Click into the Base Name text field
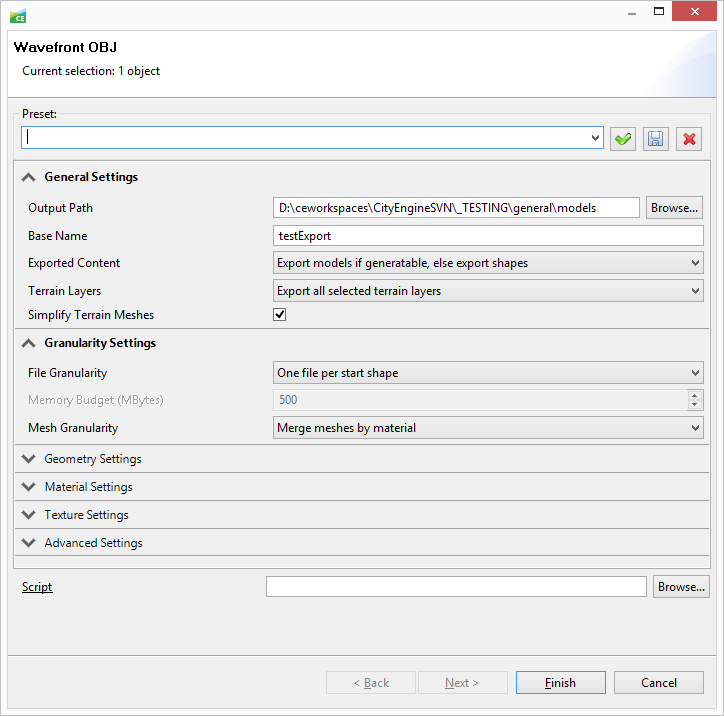 tap(488, 236)
